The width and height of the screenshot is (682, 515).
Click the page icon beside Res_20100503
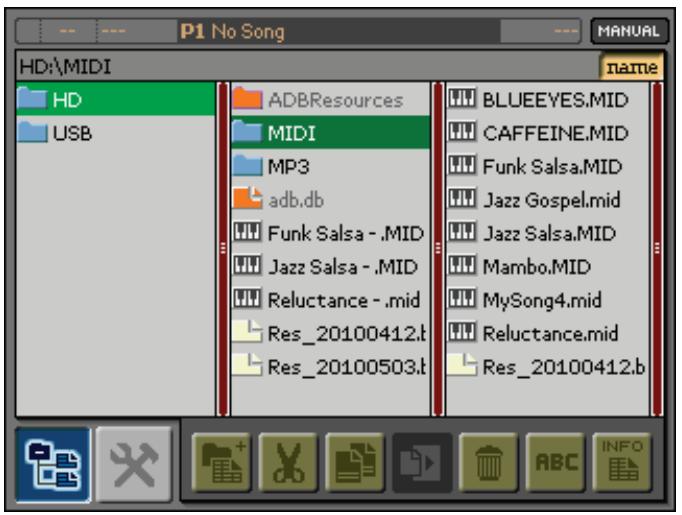[x=247, y=365]
